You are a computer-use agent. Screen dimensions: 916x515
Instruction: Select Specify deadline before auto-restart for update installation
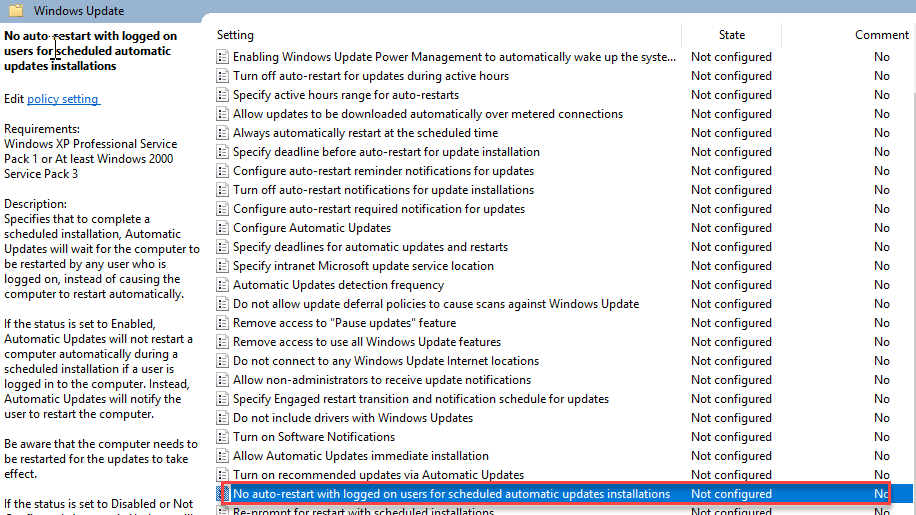click(x=386, y=152)
